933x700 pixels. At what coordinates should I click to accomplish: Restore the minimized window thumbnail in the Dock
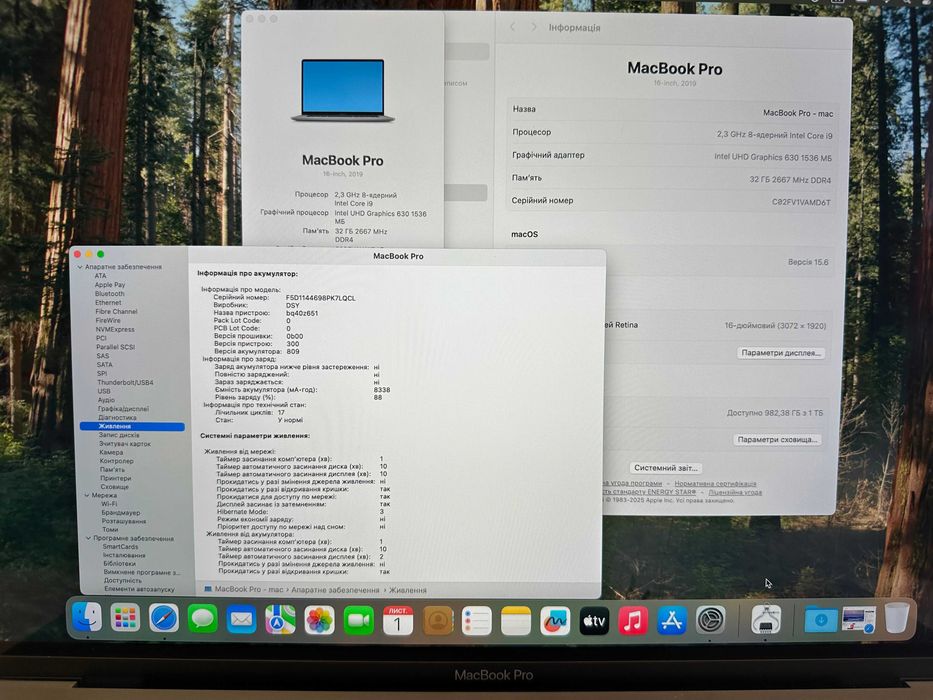(x=859, y=619)
